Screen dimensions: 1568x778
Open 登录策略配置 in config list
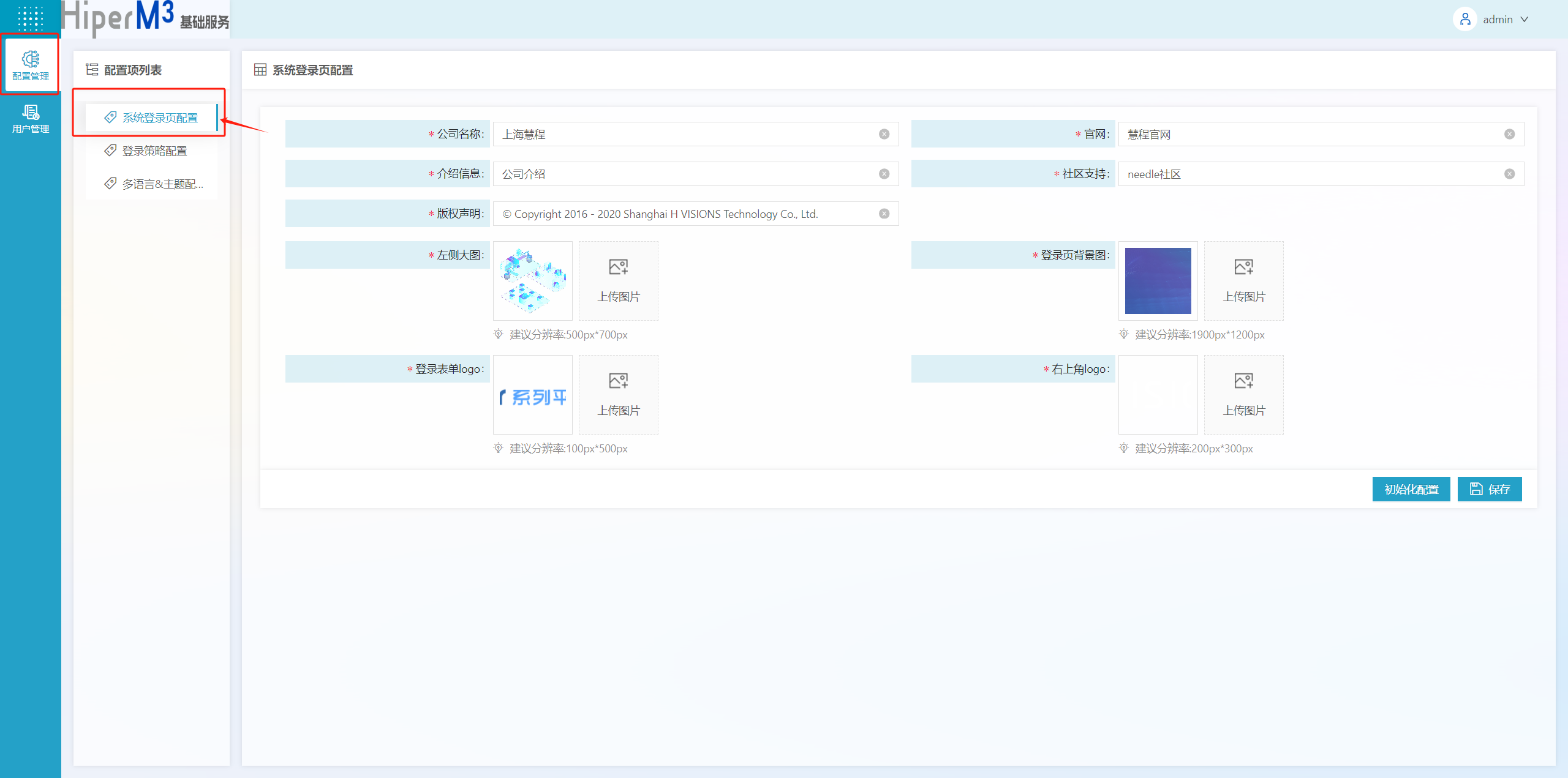pyautogui.click(x=154, y=151)
